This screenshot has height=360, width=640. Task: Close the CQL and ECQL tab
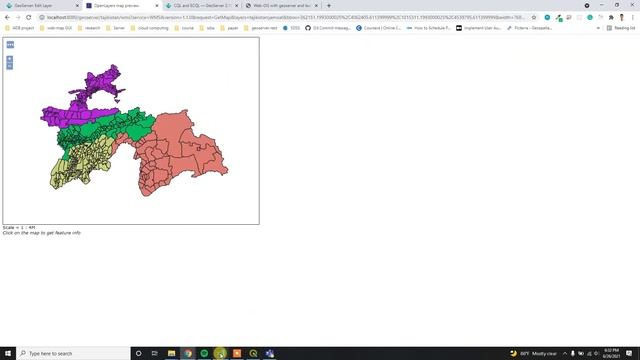[x=237, y=6]
